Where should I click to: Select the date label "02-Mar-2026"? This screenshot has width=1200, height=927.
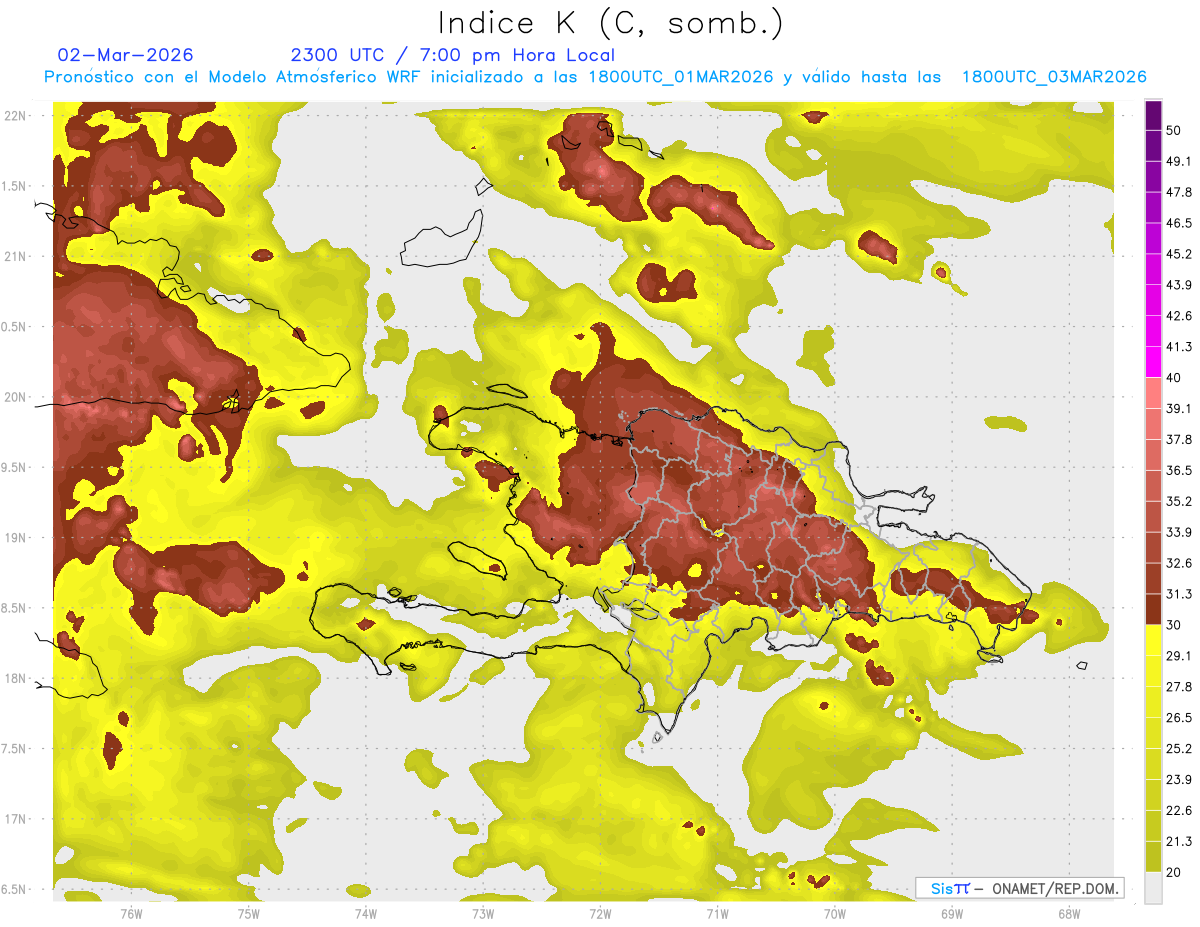pos(126,55)
